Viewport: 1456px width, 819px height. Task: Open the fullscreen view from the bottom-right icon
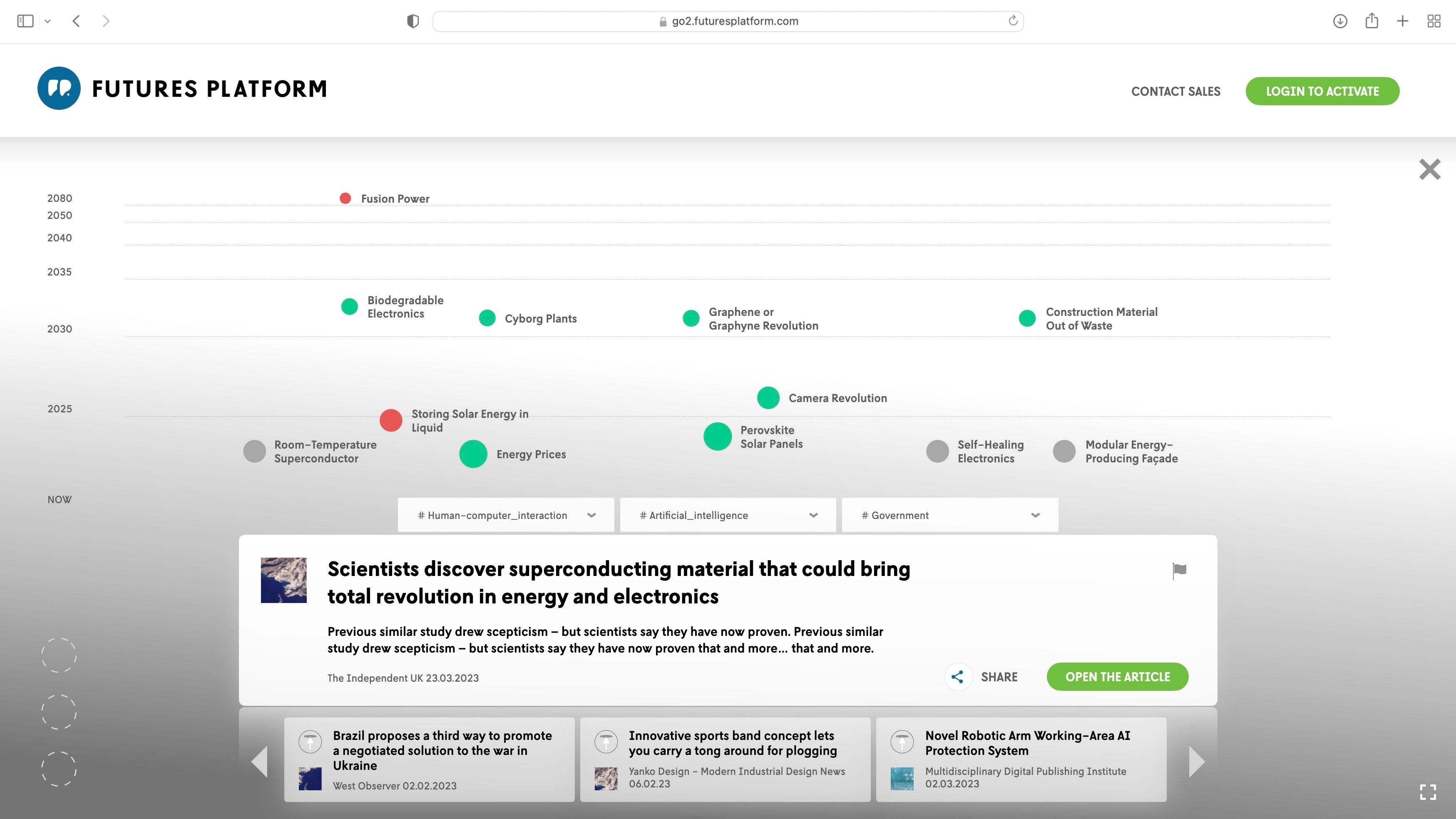pos(1429,791)
